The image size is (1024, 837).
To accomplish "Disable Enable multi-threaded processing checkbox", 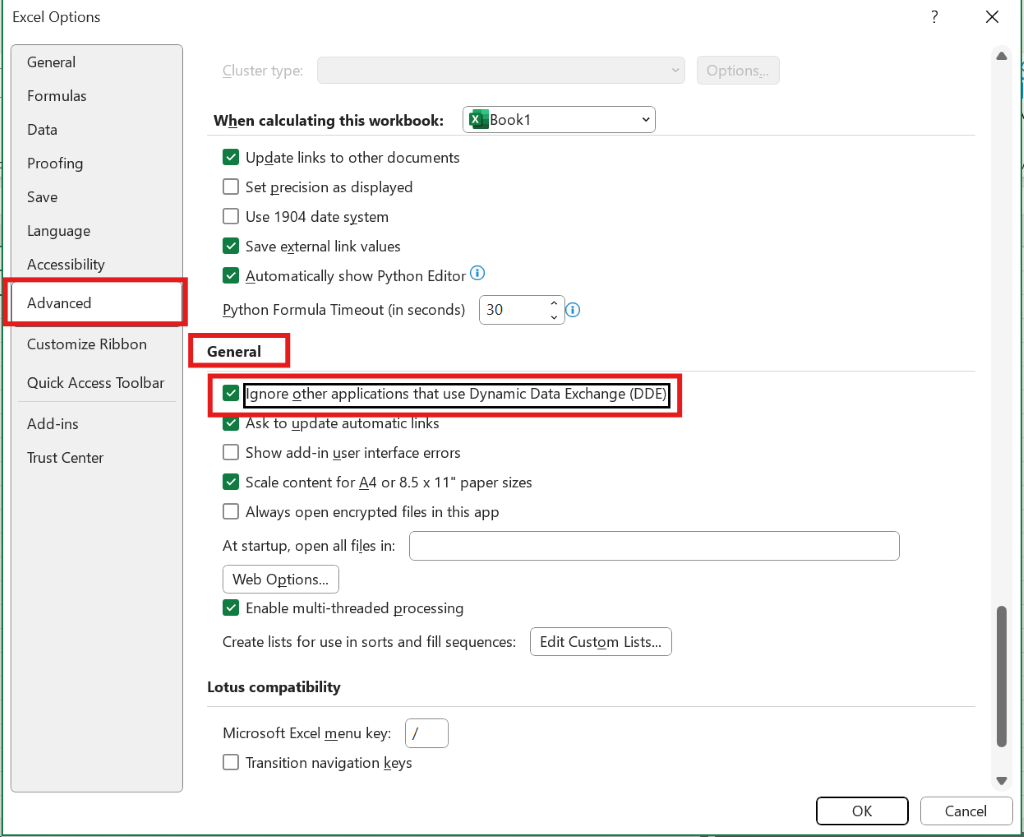I will (231, 608).
